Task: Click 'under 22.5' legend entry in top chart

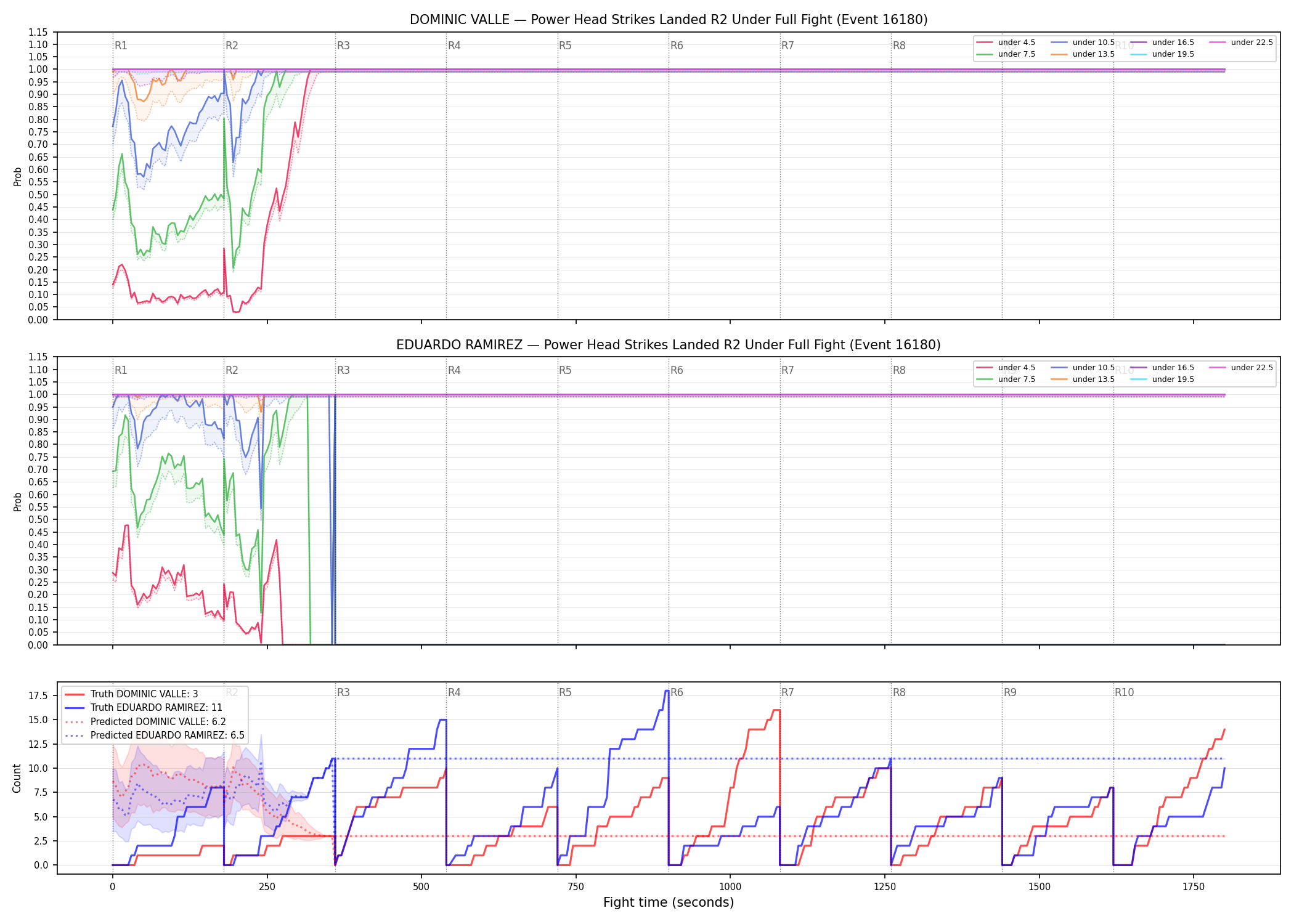Action: [1241, 43]
